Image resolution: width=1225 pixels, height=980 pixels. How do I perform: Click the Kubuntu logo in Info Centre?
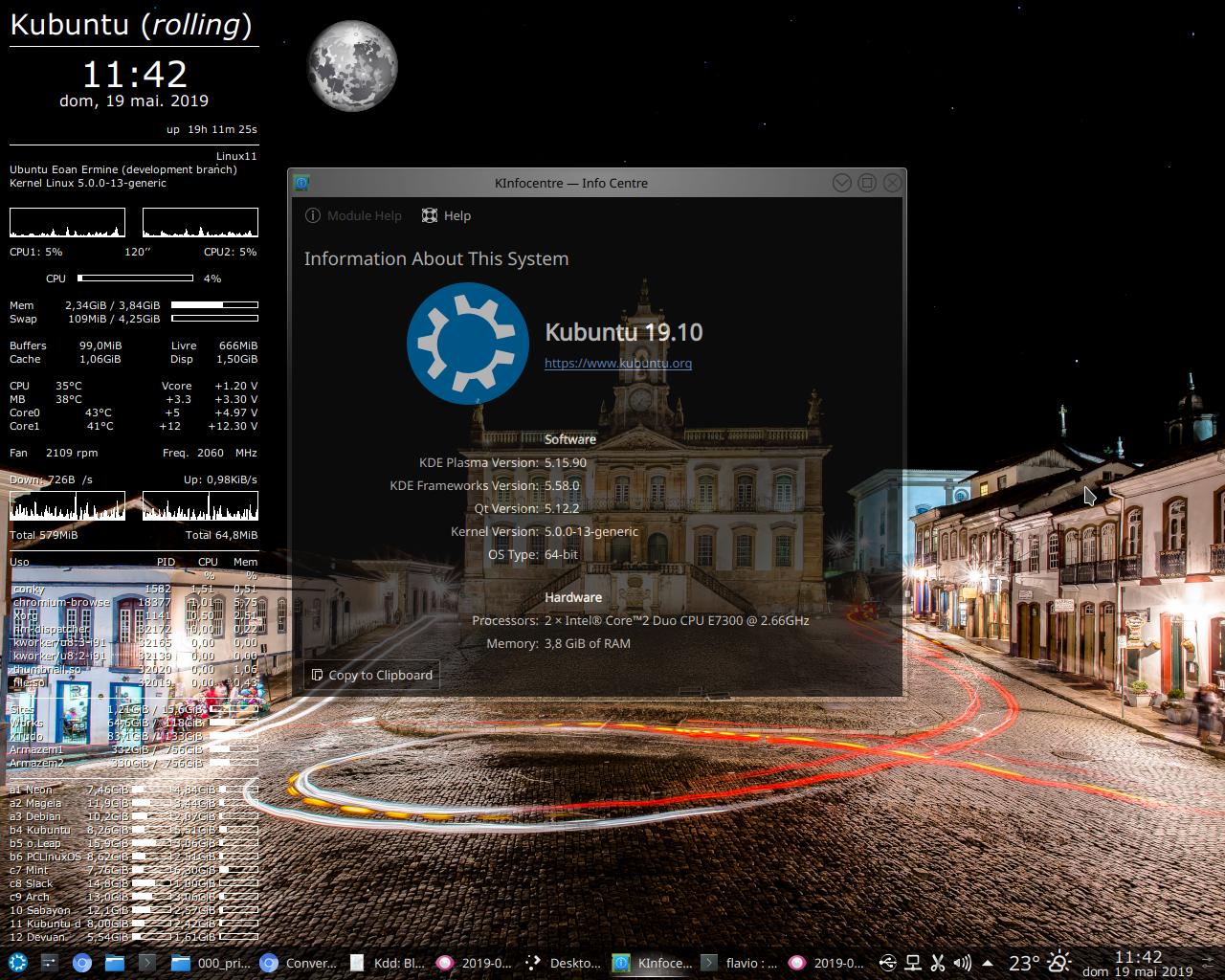468,343
